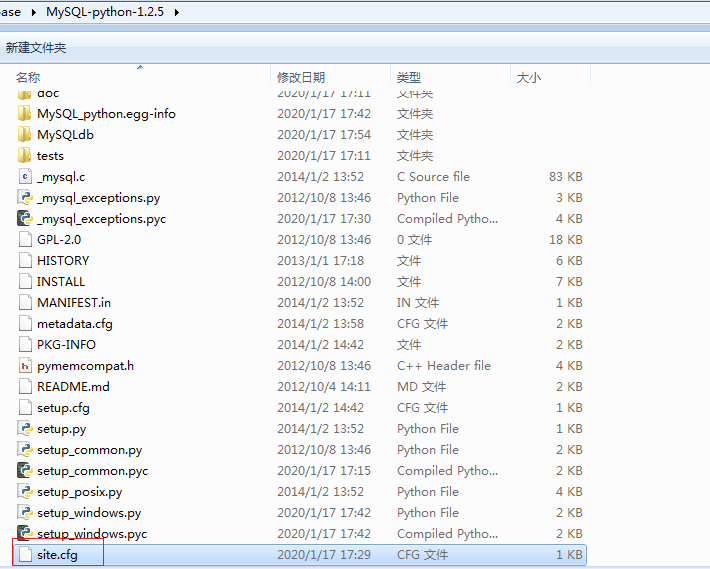Expand breadcrumb arrow after MySQL-python-1.2.5
The image size is (710, 569).
click(177, 12)
